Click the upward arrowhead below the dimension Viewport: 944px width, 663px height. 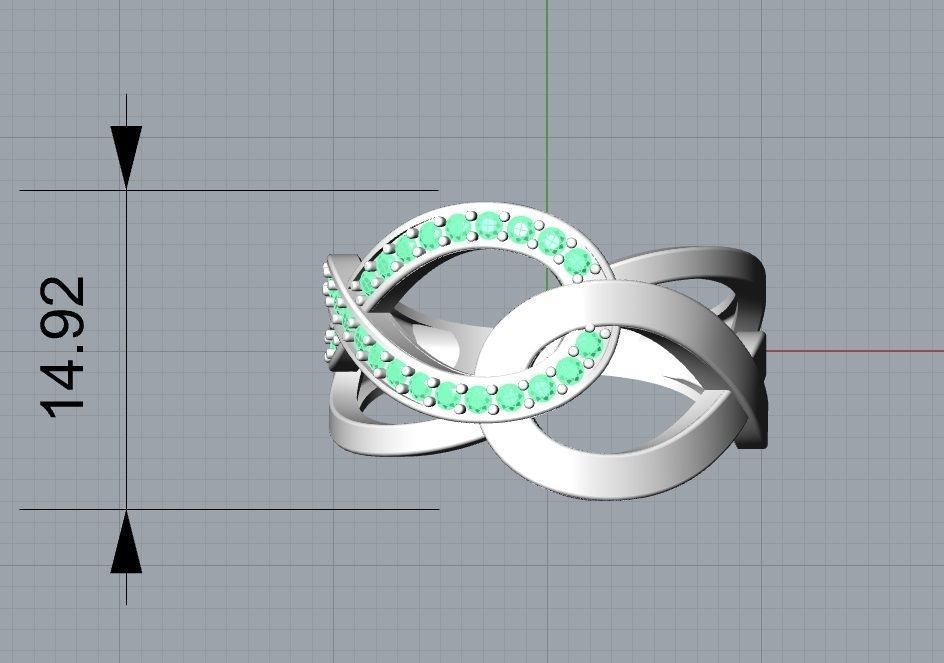click(126, 541)
